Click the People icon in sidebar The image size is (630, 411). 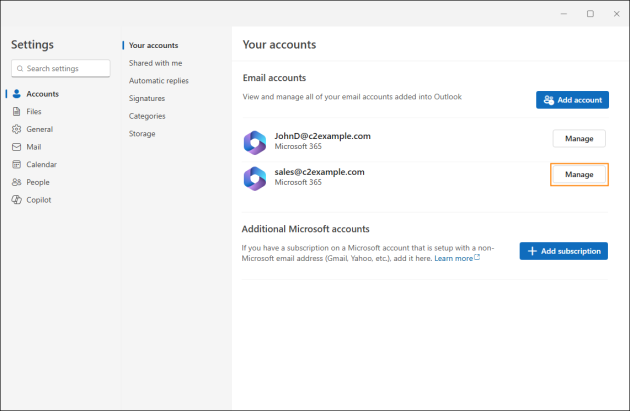tap(16, 182)
